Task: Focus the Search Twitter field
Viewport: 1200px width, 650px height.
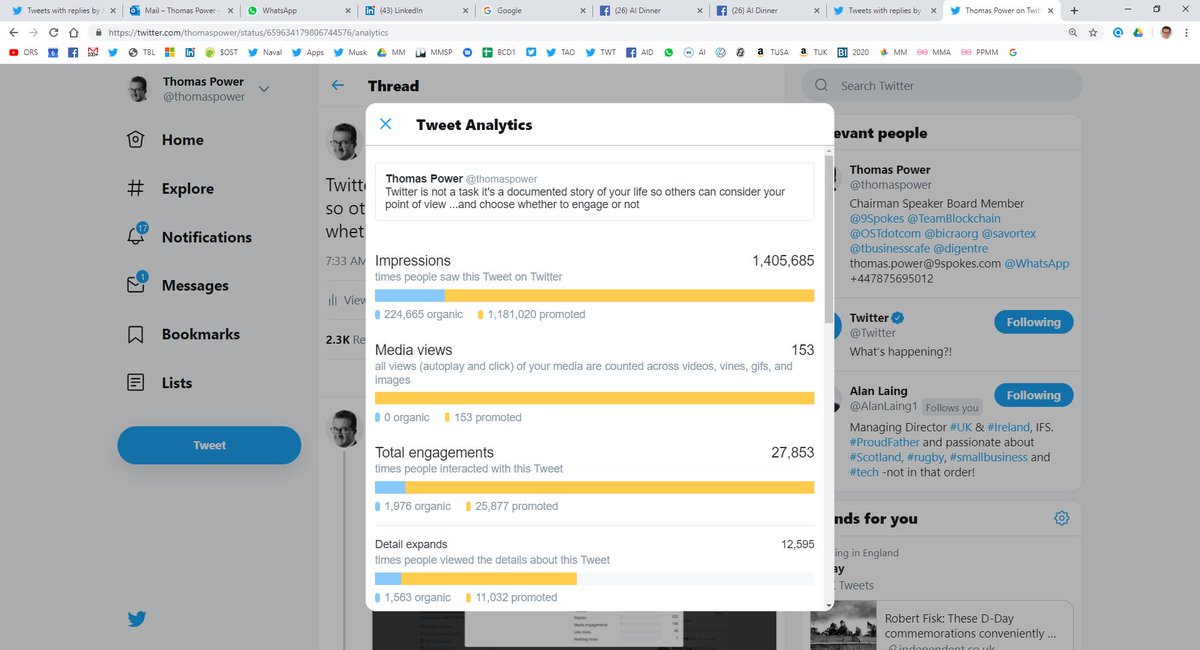Action: 941,86
